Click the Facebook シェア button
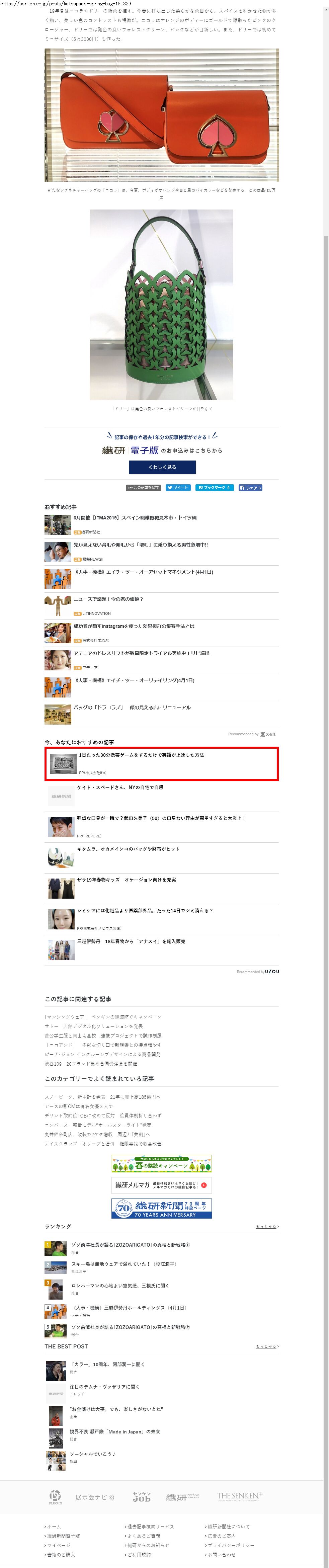 (x=250, y=488)
